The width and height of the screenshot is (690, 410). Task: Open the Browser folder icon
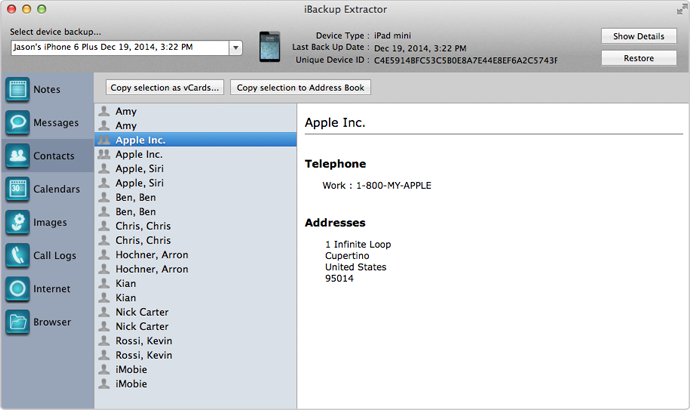(x=18, y=322)
